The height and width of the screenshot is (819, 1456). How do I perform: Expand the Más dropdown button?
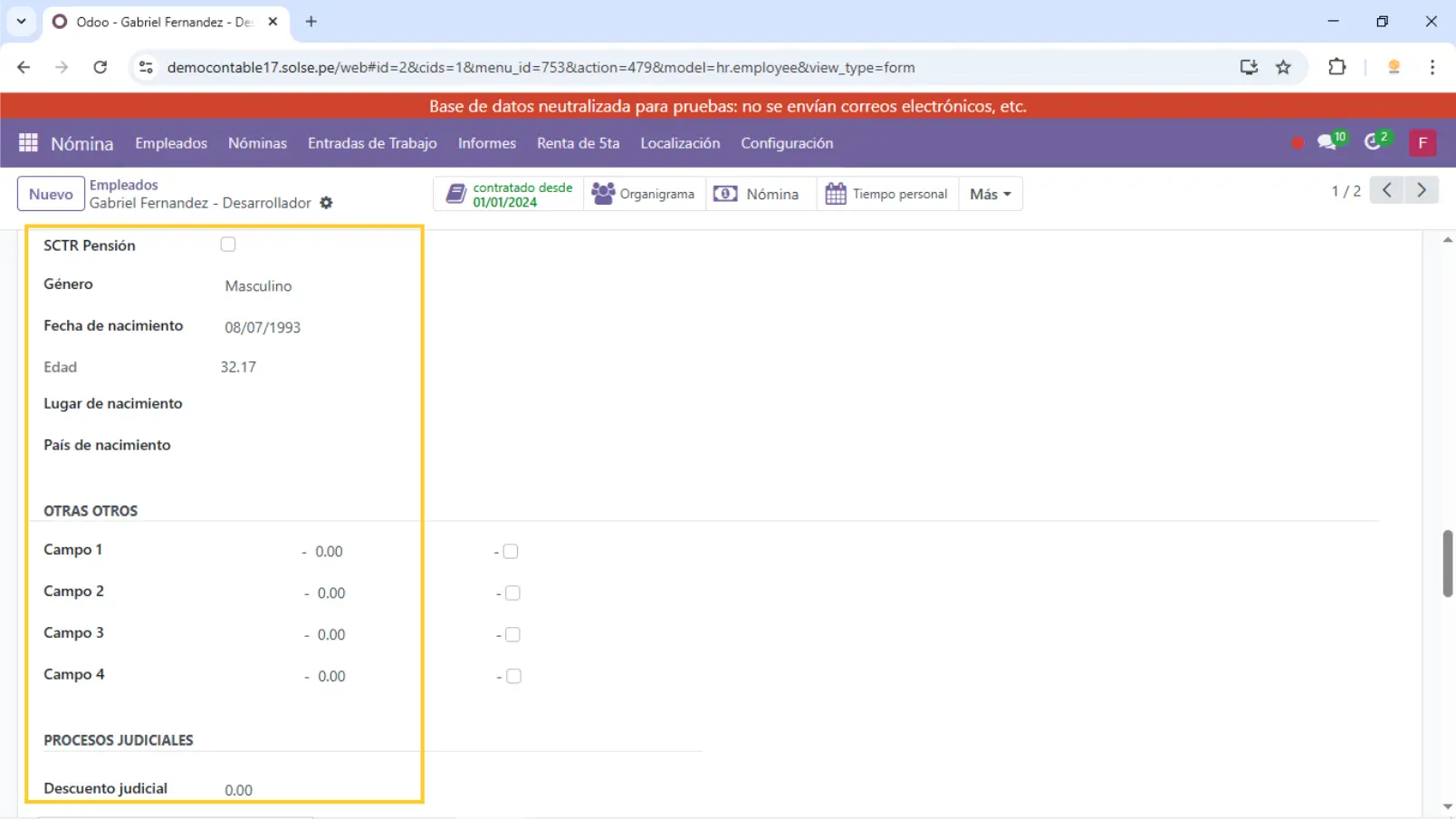point(990,194)
